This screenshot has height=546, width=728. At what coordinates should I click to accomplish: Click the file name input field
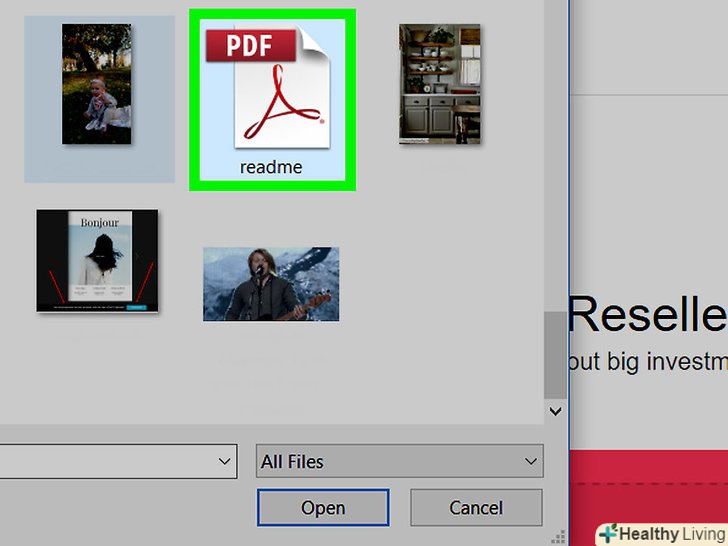pyautogui.click(x=118, y=461)
